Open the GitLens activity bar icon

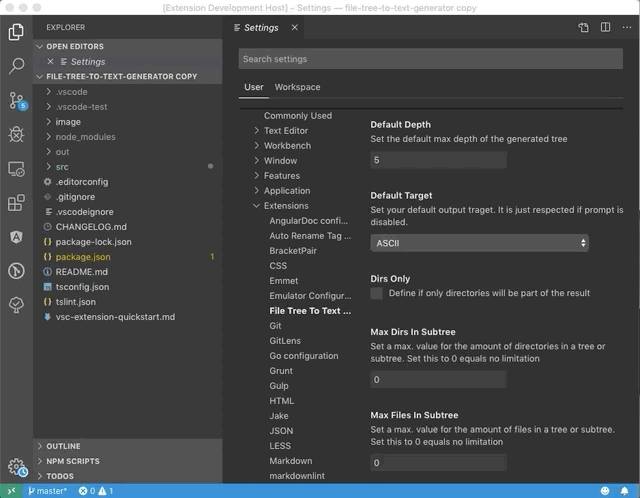tap(16, 271)
